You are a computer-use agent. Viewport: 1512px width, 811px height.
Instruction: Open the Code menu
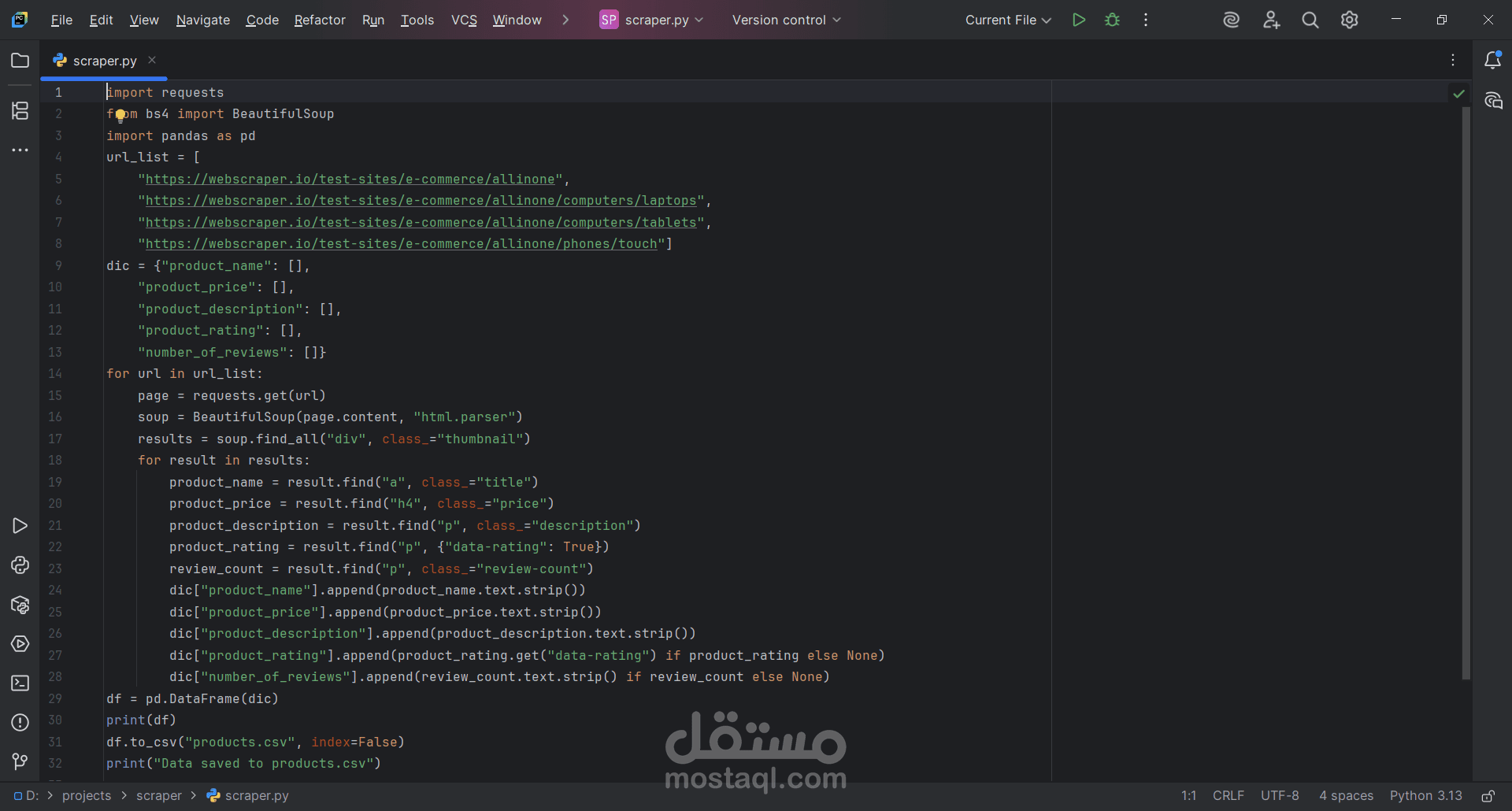[262, 20]
